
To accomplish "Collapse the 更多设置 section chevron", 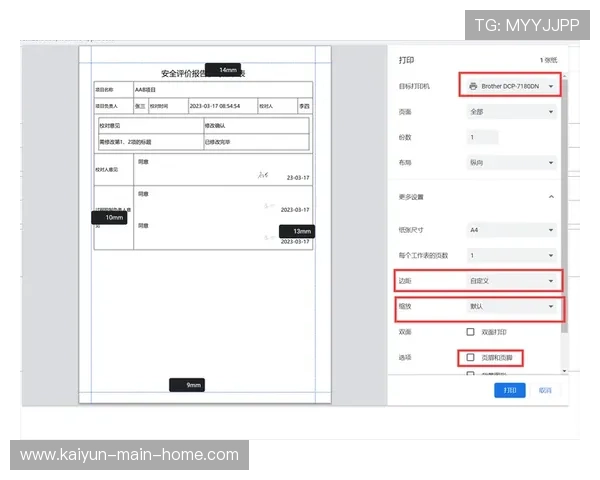I will [x=550, y=197].
